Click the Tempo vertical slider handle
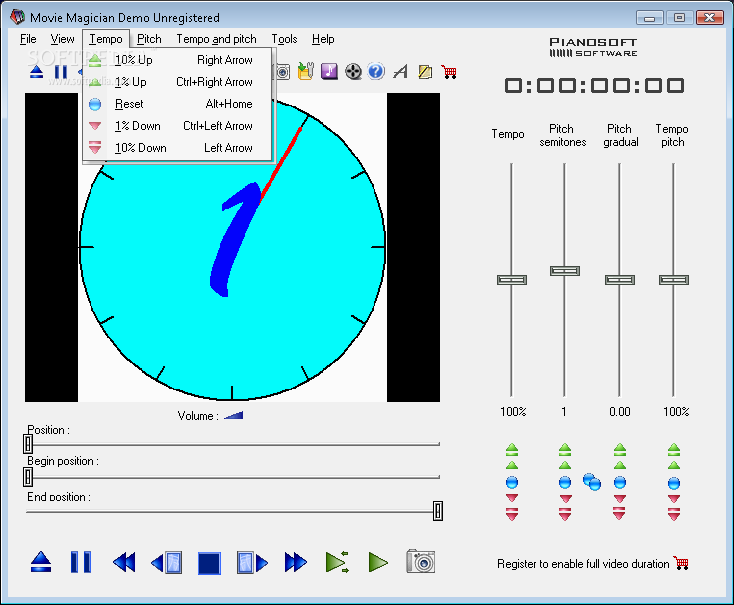This screenshot has width=734, height=605. pos(511,280)
